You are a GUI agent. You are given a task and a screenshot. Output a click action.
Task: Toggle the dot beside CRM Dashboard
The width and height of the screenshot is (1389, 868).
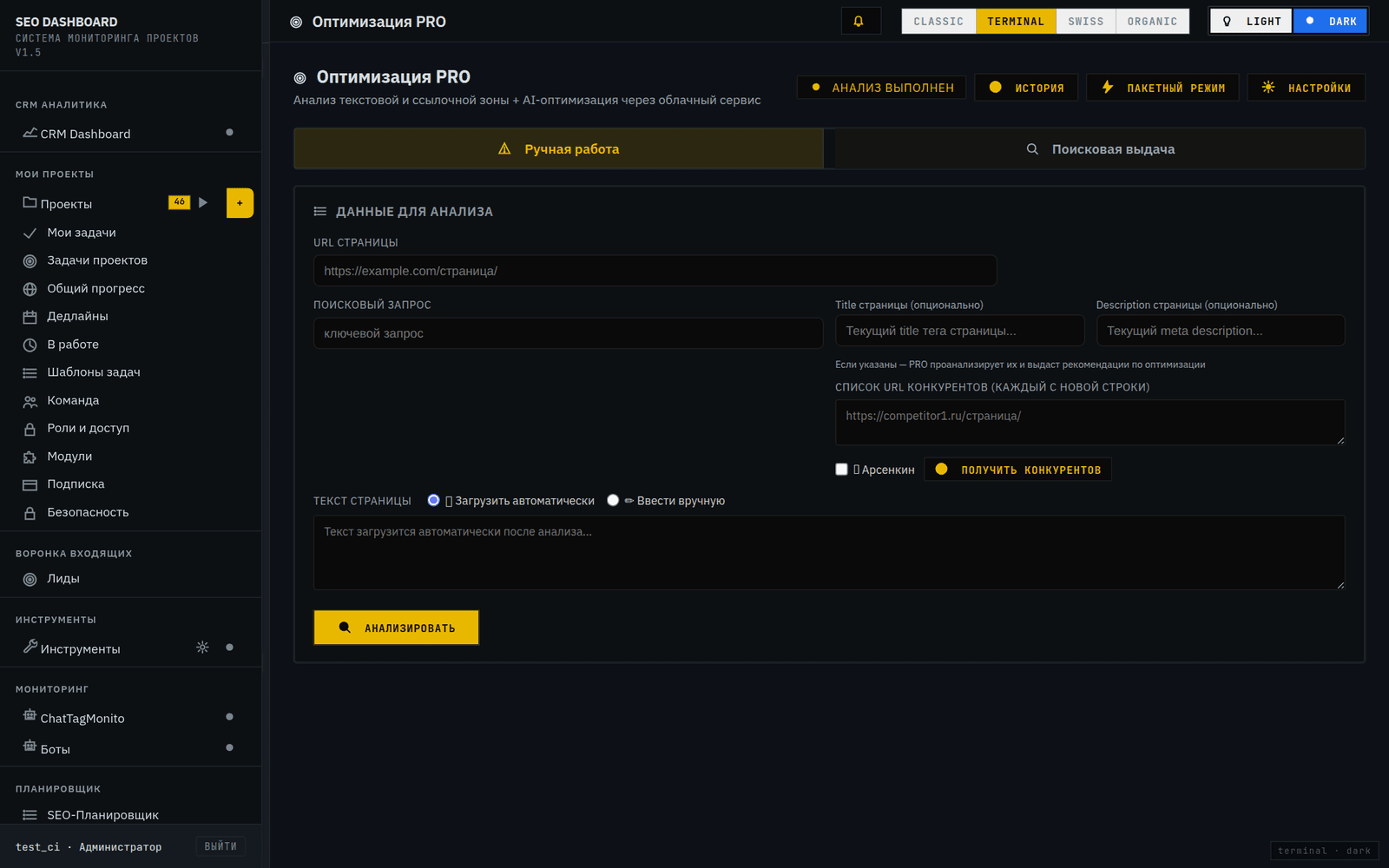(229, 133)
